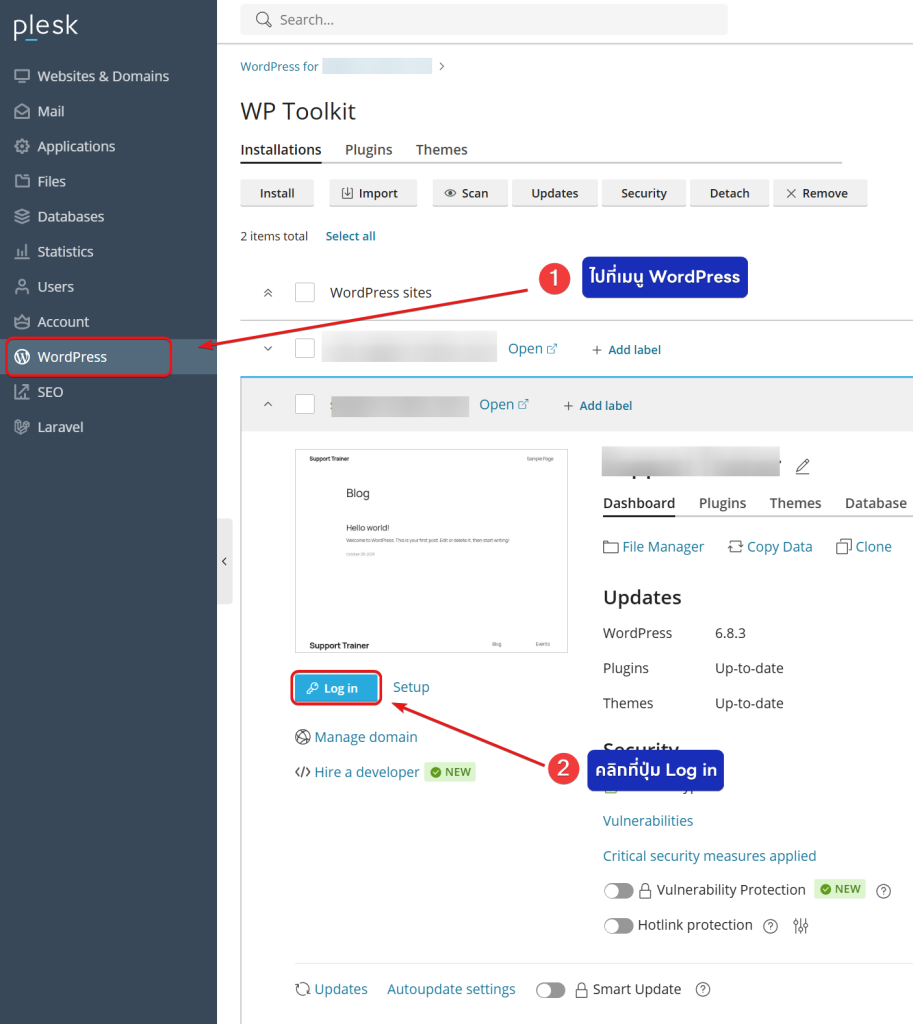The height and width of the screenshot is (1024, 913).
Task: Collapse the expanded second site row
Action: tap(267, 405)
